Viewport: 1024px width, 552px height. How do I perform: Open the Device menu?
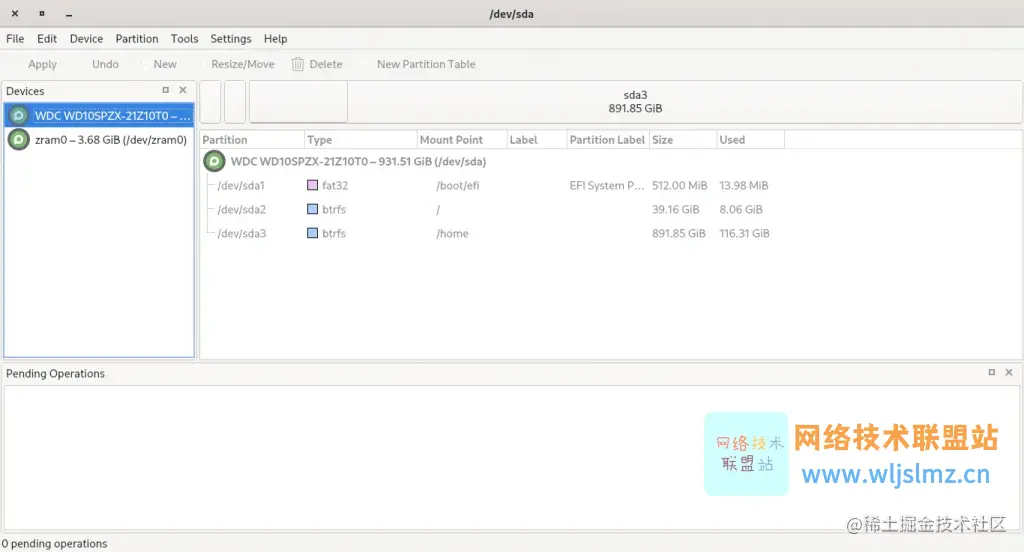tap(86, 39)
